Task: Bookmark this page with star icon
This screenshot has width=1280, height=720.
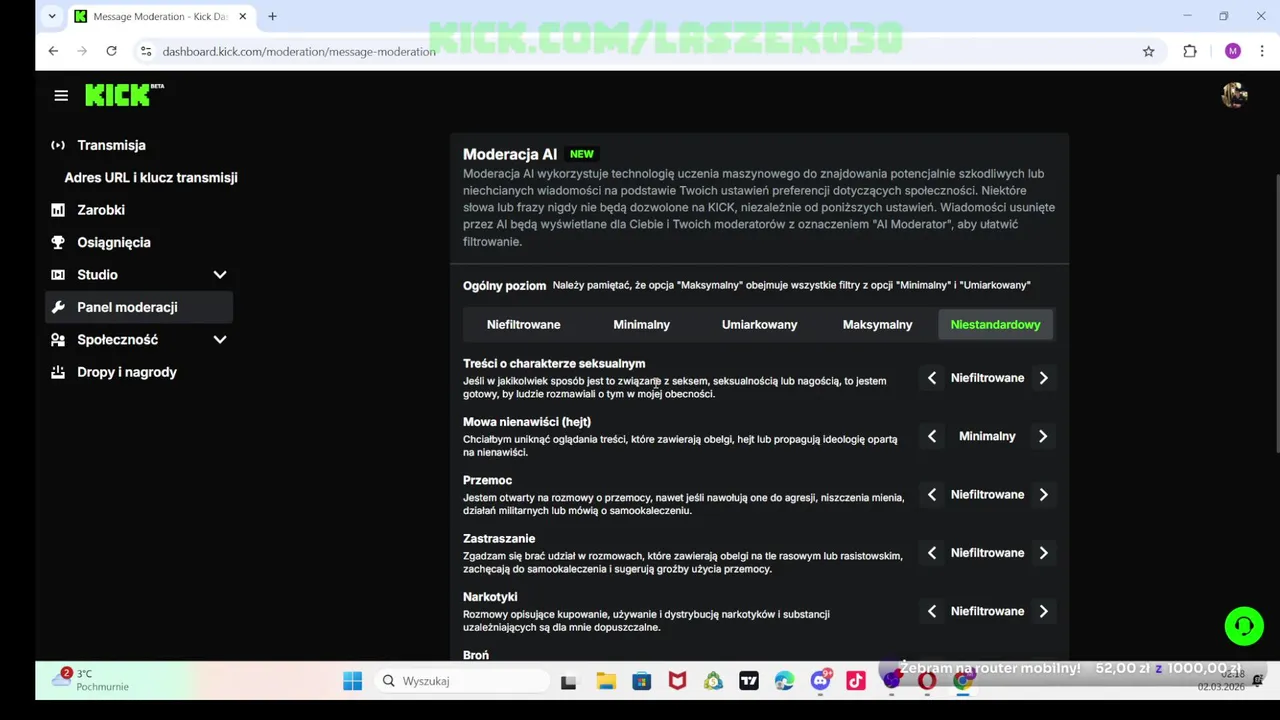Action: [x=1148, y=51]
